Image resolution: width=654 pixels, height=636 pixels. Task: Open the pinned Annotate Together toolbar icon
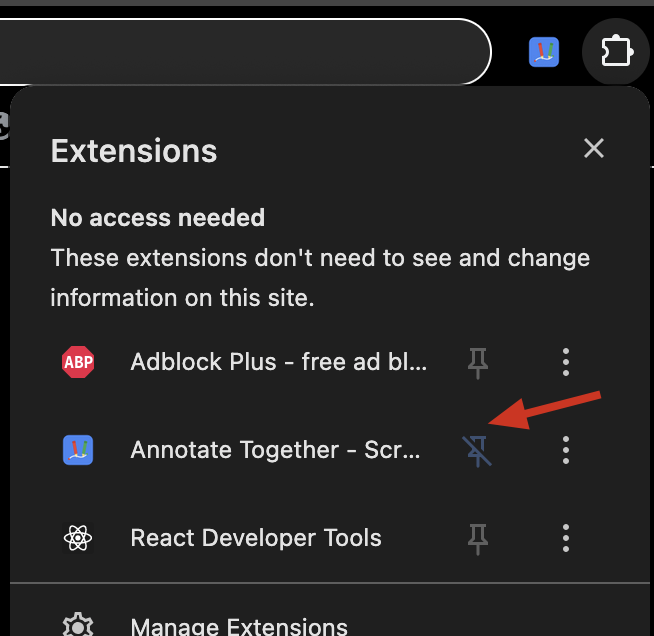coord(544,52)
